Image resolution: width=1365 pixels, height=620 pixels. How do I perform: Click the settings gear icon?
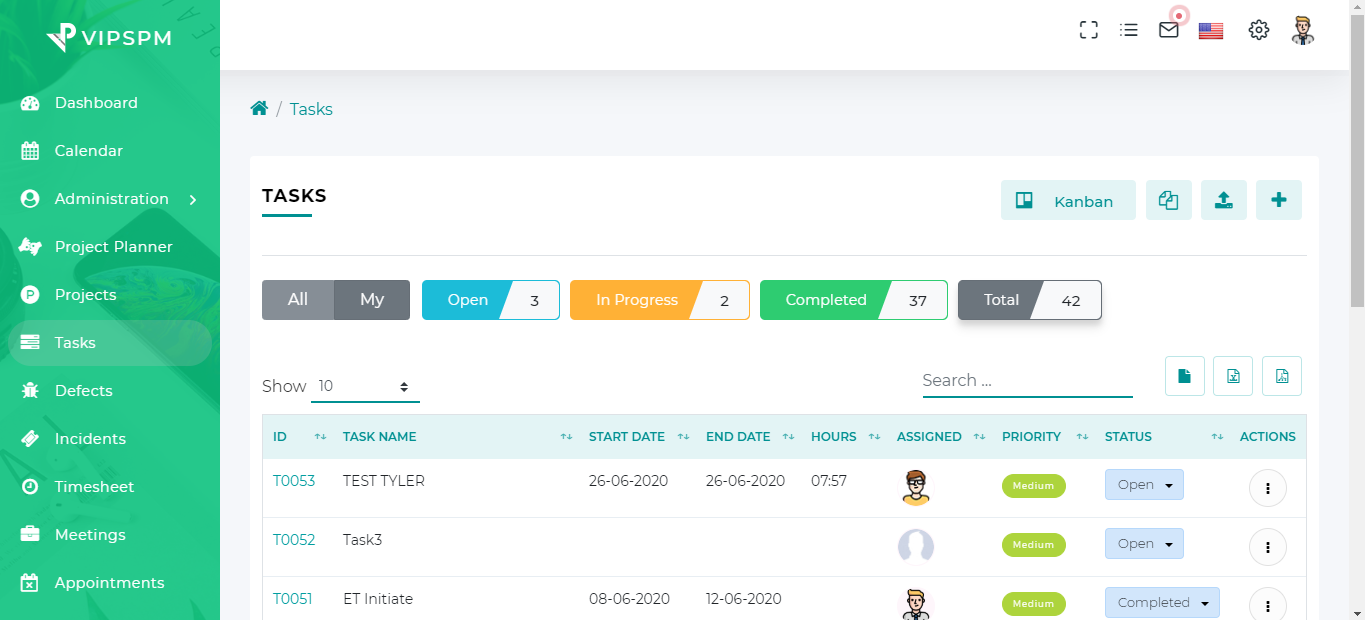click(x=1258, y=30)
